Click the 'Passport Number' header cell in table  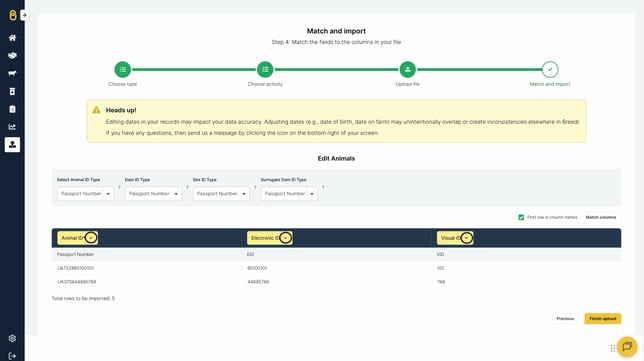tap(76, 255)
